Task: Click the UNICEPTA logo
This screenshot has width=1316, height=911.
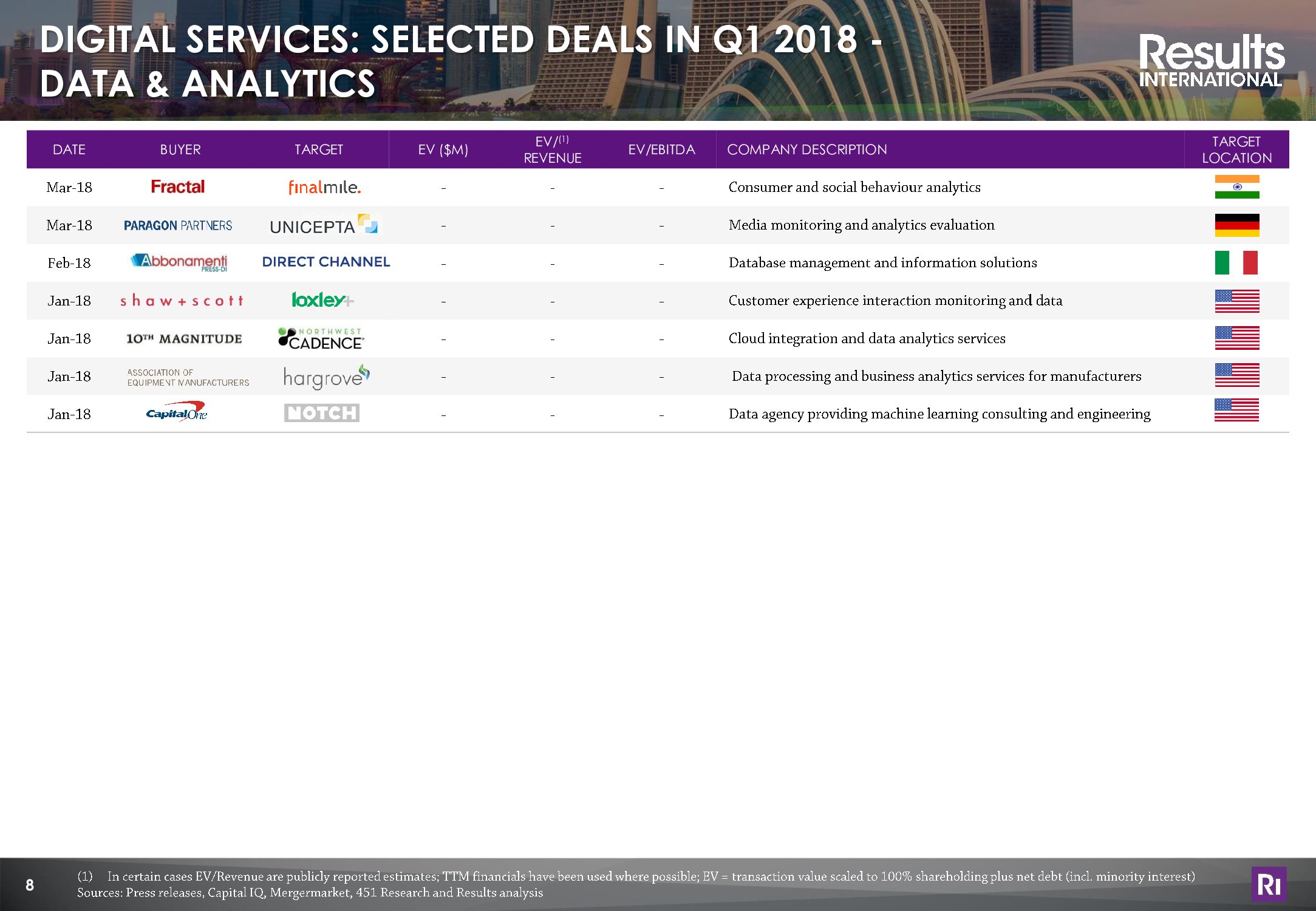Action: (x=323, y=225)
